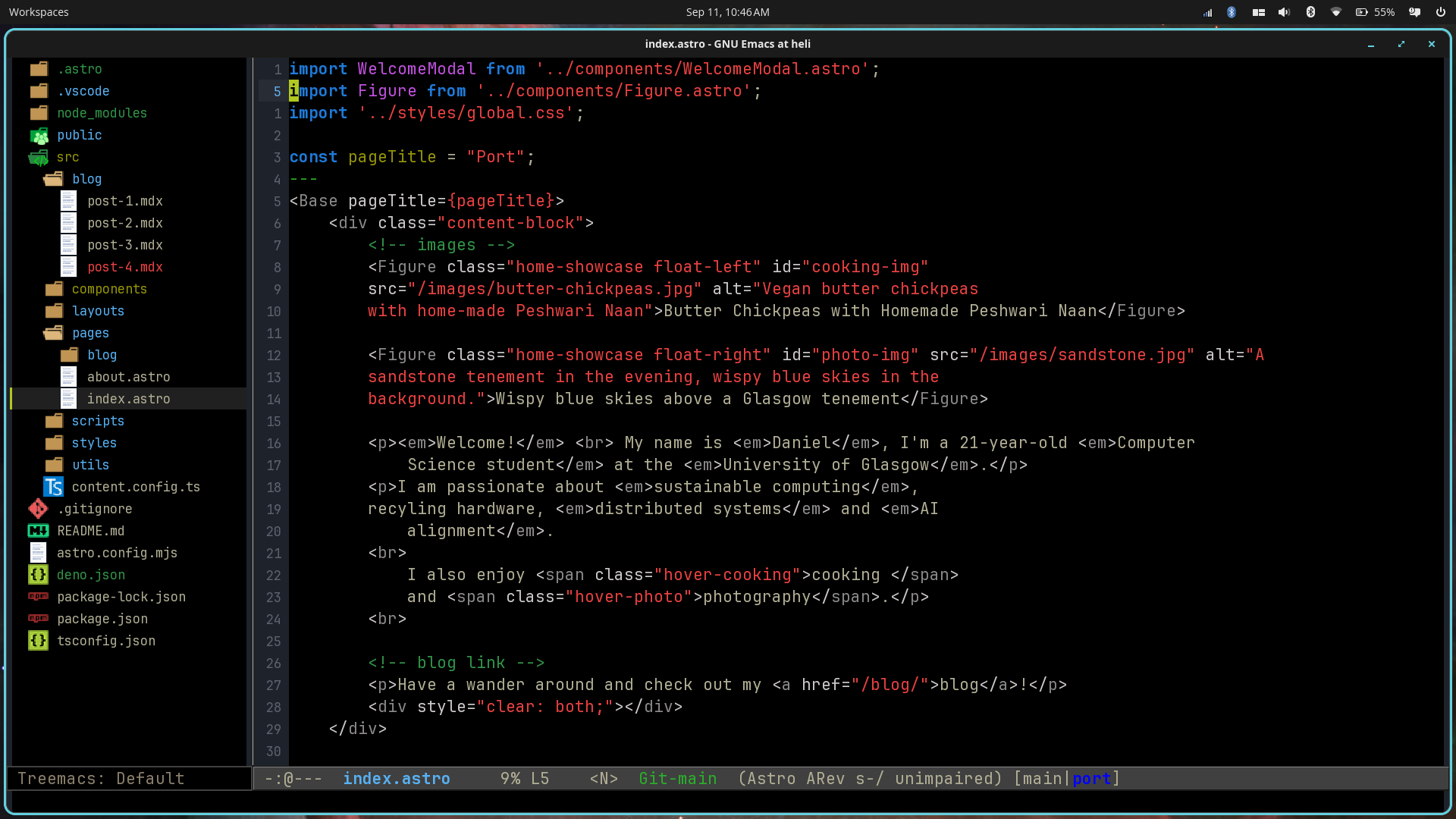Open post-2.mdx from the tree
This screenshot has height=819, width=1456.
pyautogui.click(x=125, y=223)
